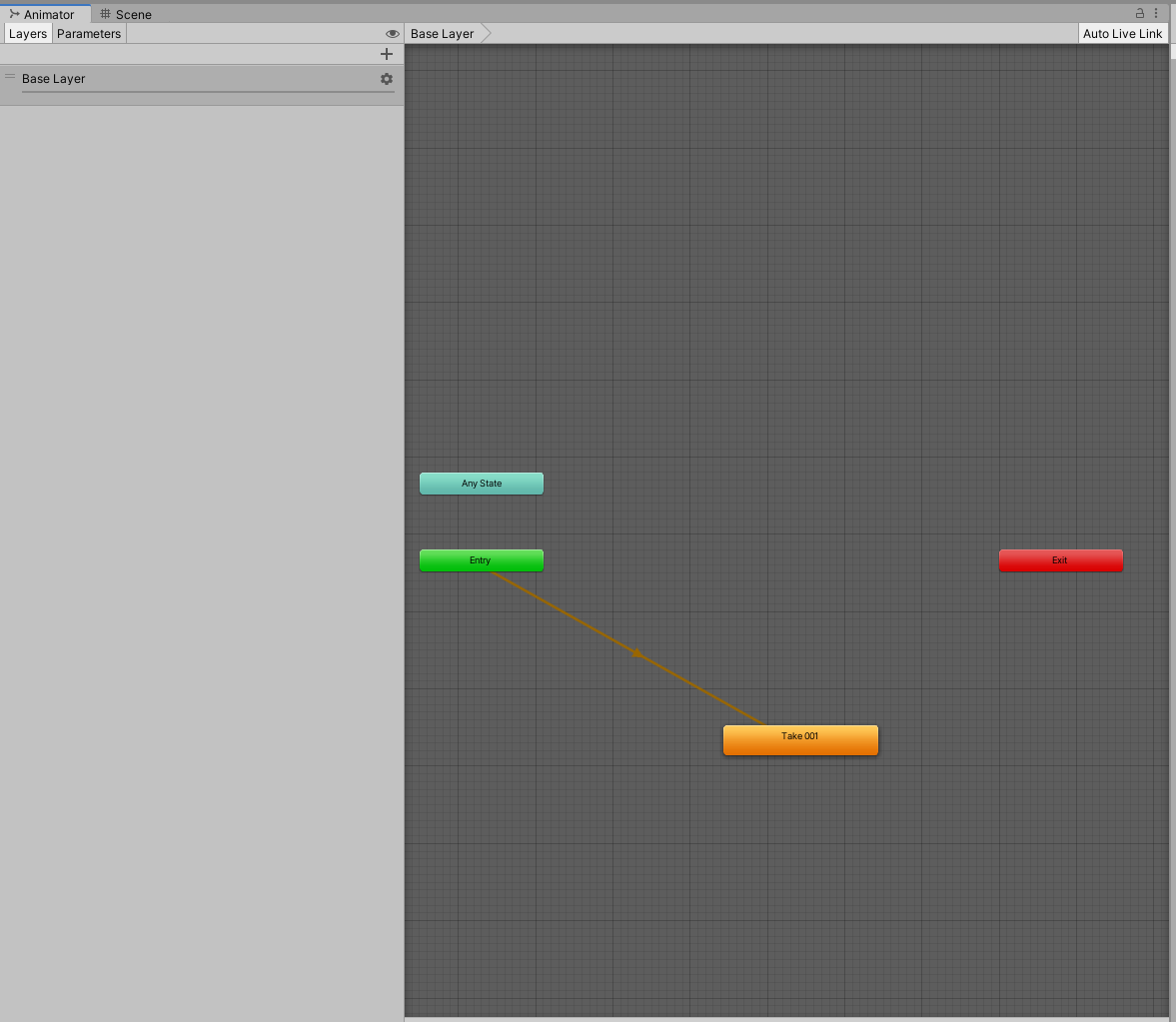Open Base Layer settings gear

click(387, 79)
